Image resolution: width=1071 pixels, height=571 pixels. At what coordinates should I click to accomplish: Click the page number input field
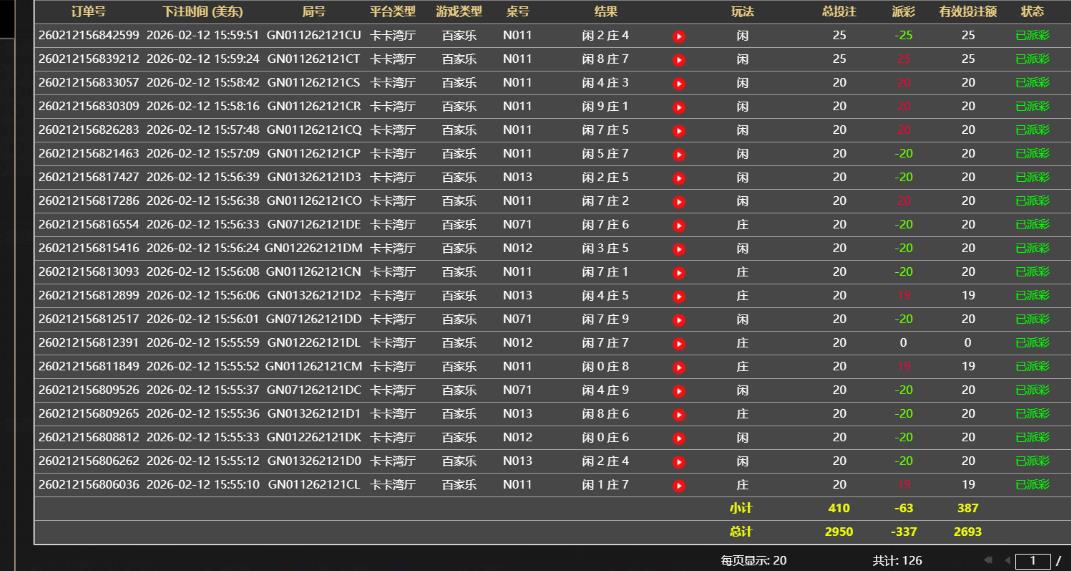point(1033,561)
